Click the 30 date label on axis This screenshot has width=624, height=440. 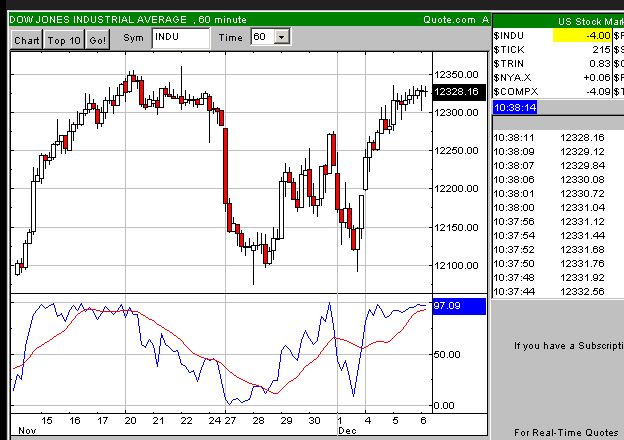click(x=314, y=421)
